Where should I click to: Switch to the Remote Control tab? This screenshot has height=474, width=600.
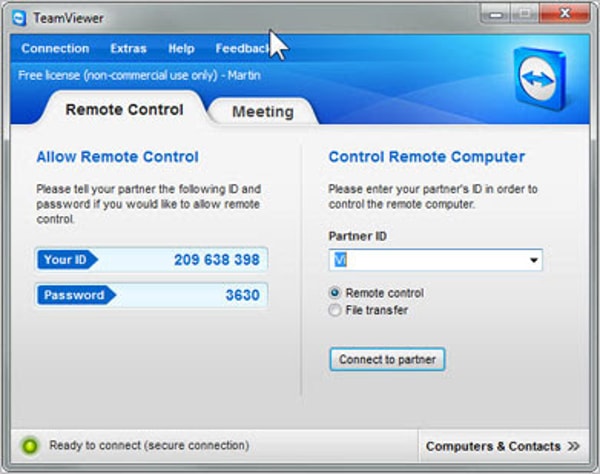124,110
